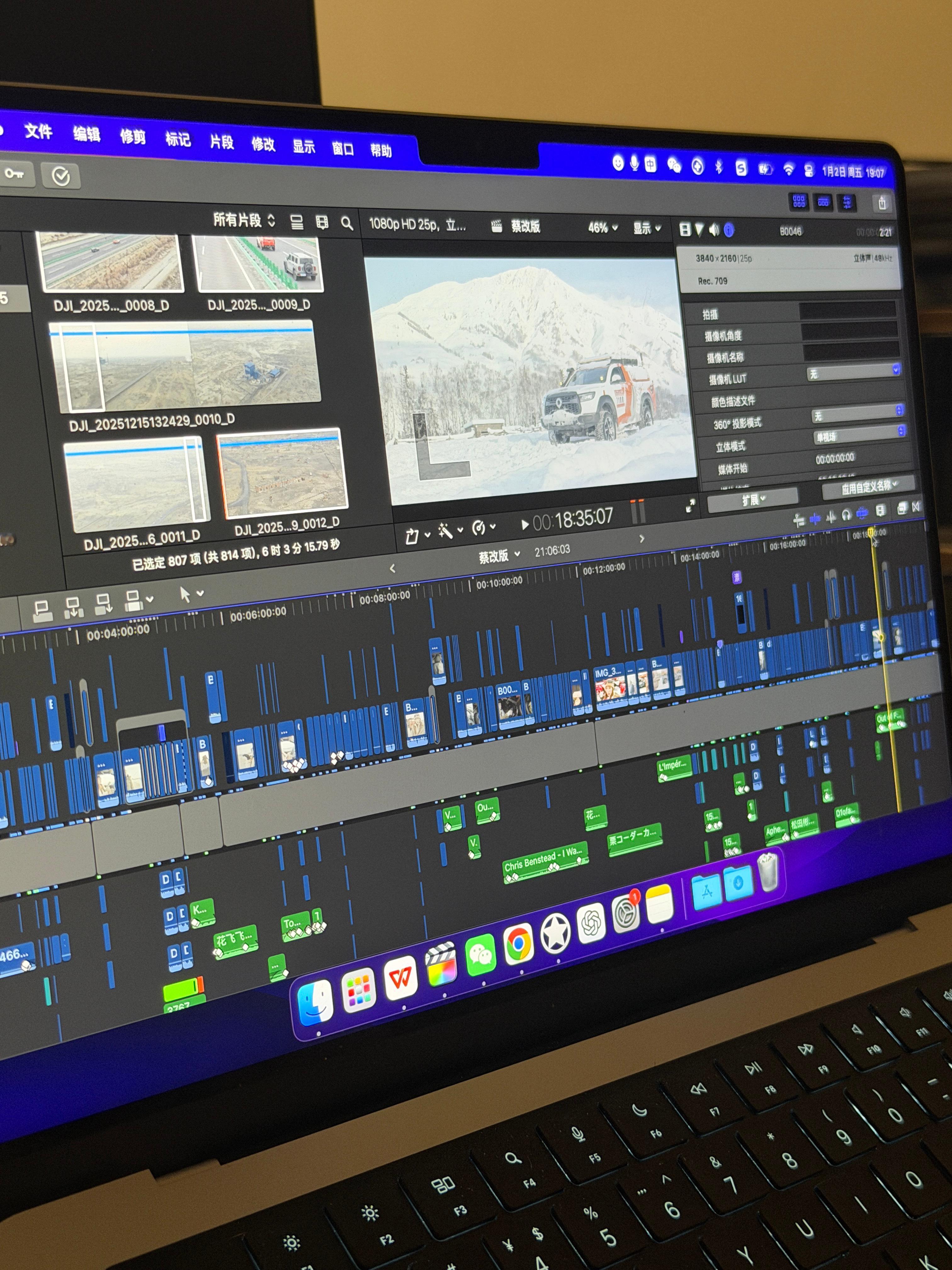Click the background tasks checkmark icon
Screen dimensions: 952x1270
61,176
